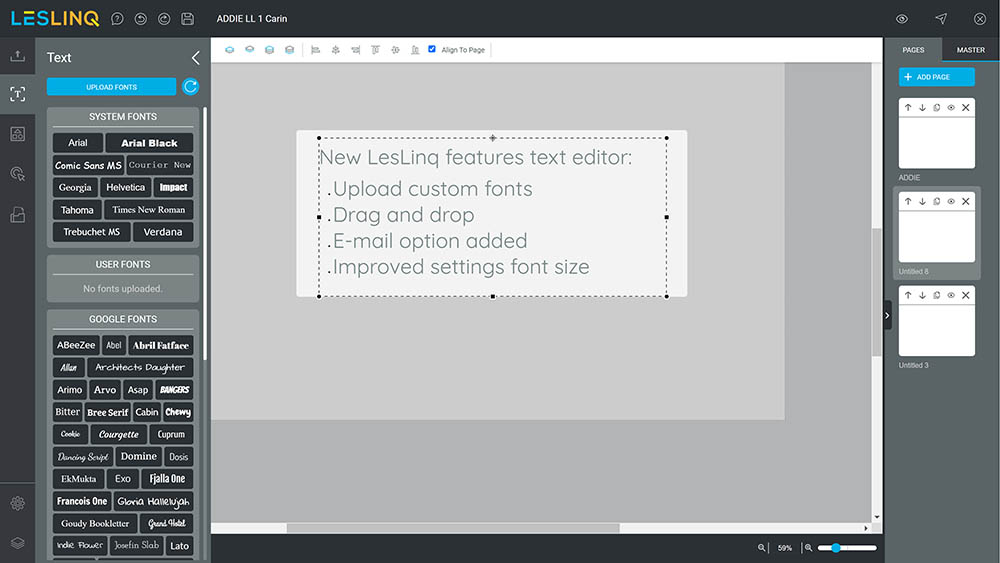Open the help question mark icon
1000x563 pixels.
118,19
